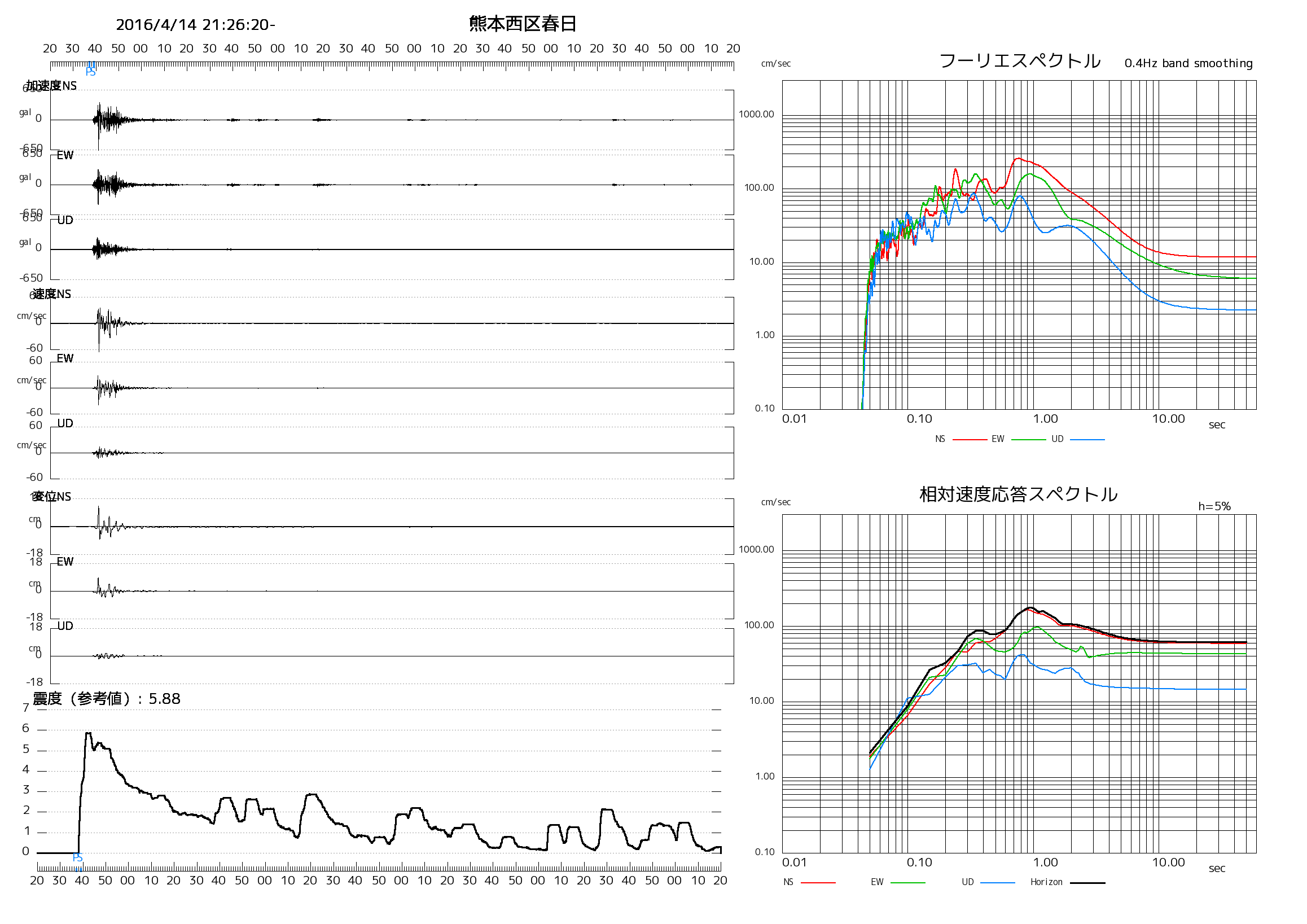
Task: Click the date stamp 2016/4/14 21:26:20-
Action: click(x=195, y=25)
